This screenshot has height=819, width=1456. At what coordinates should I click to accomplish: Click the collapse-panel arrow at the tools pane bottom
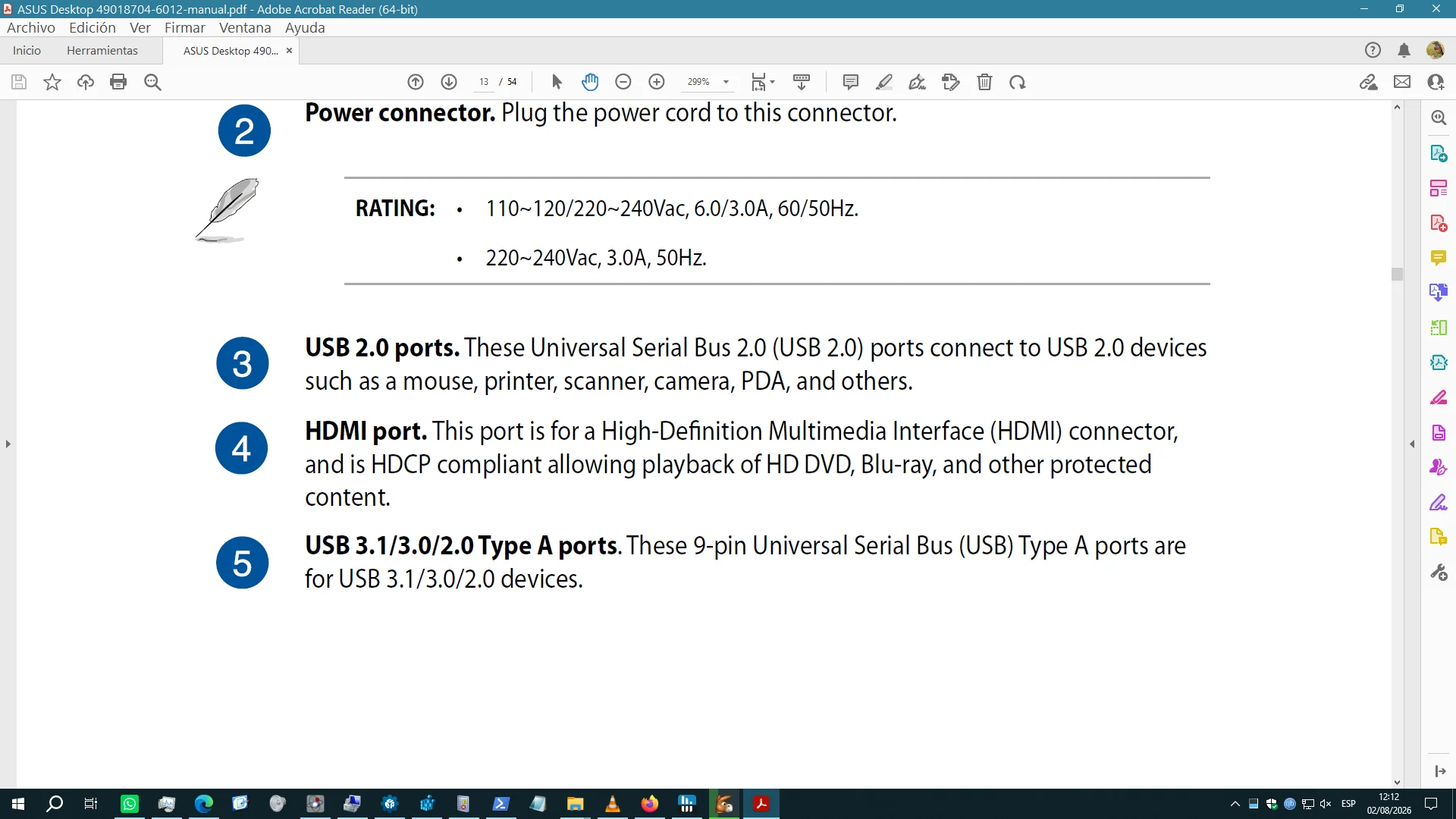click(1439, 771)
